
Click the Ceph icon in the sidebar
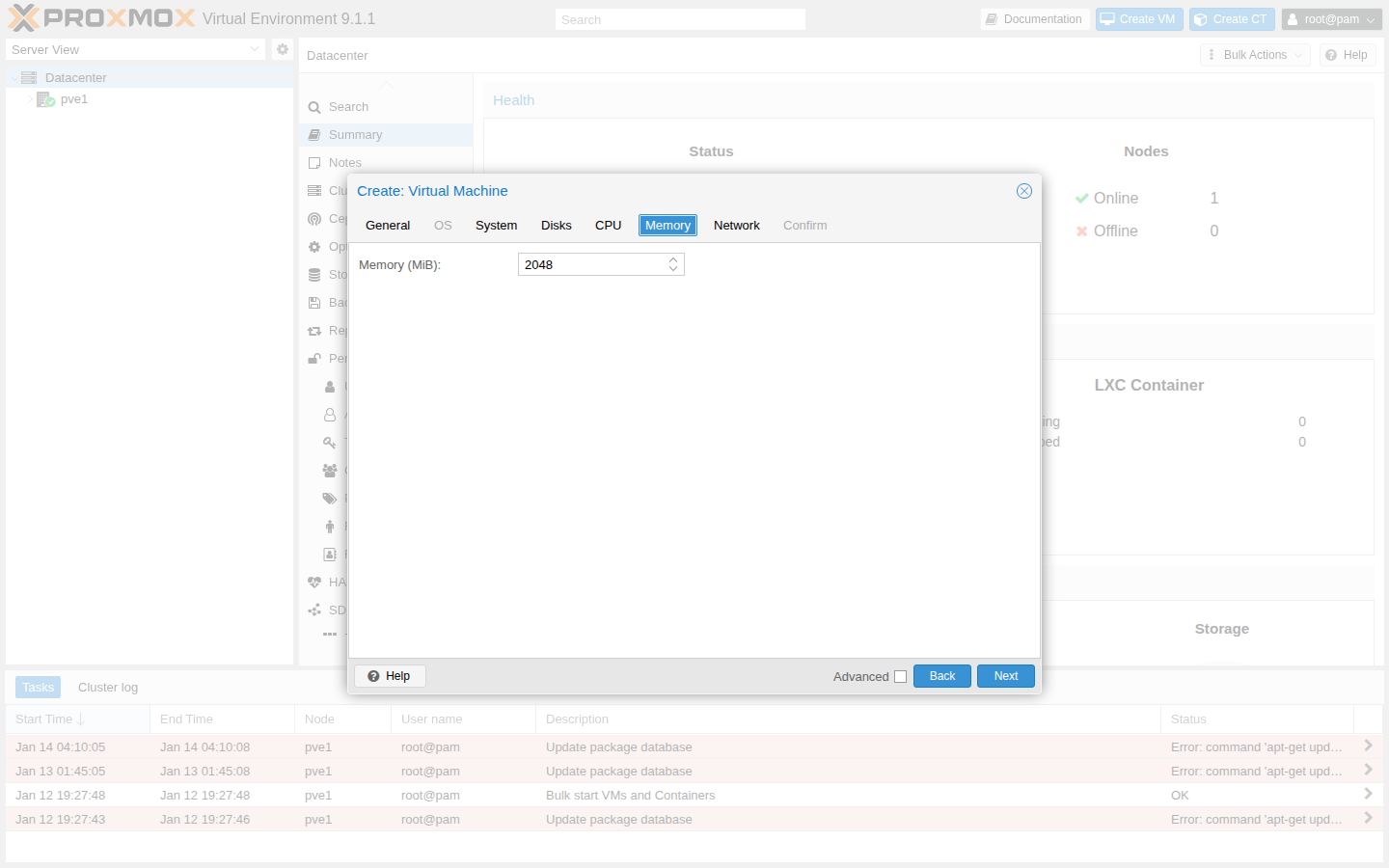tap(314, 218)
